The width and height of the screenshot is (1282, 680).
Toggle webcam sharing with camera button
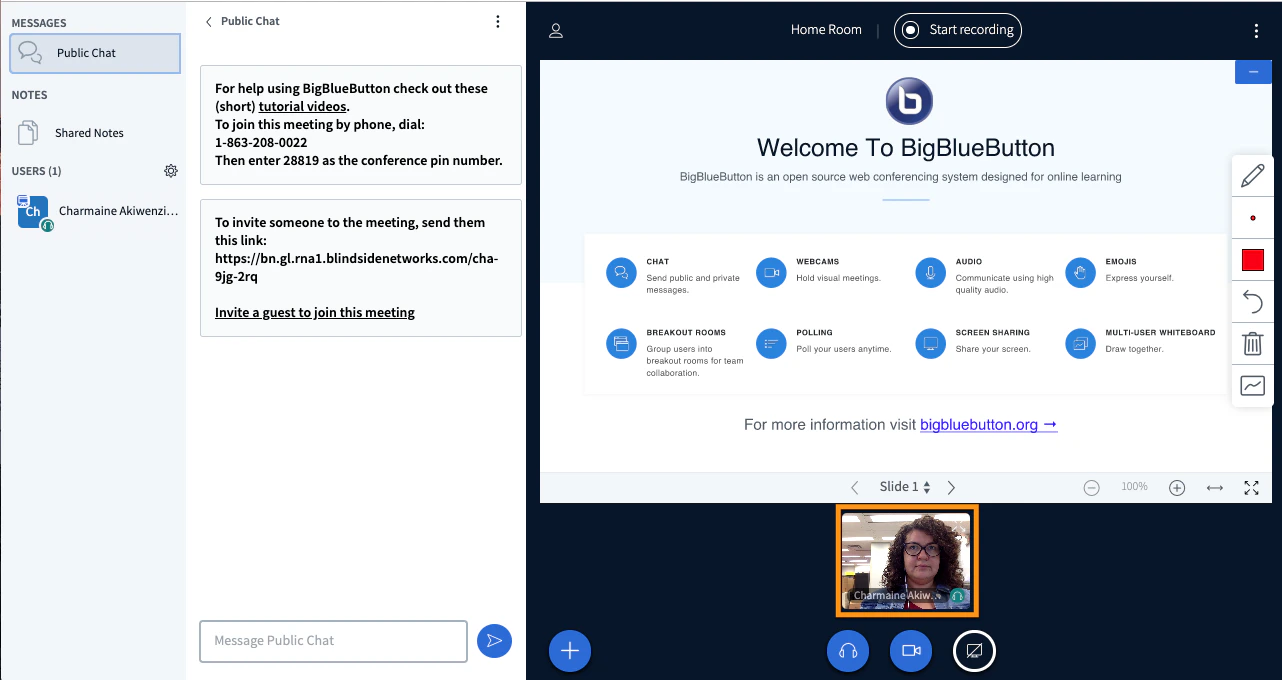tap(911, 651)
